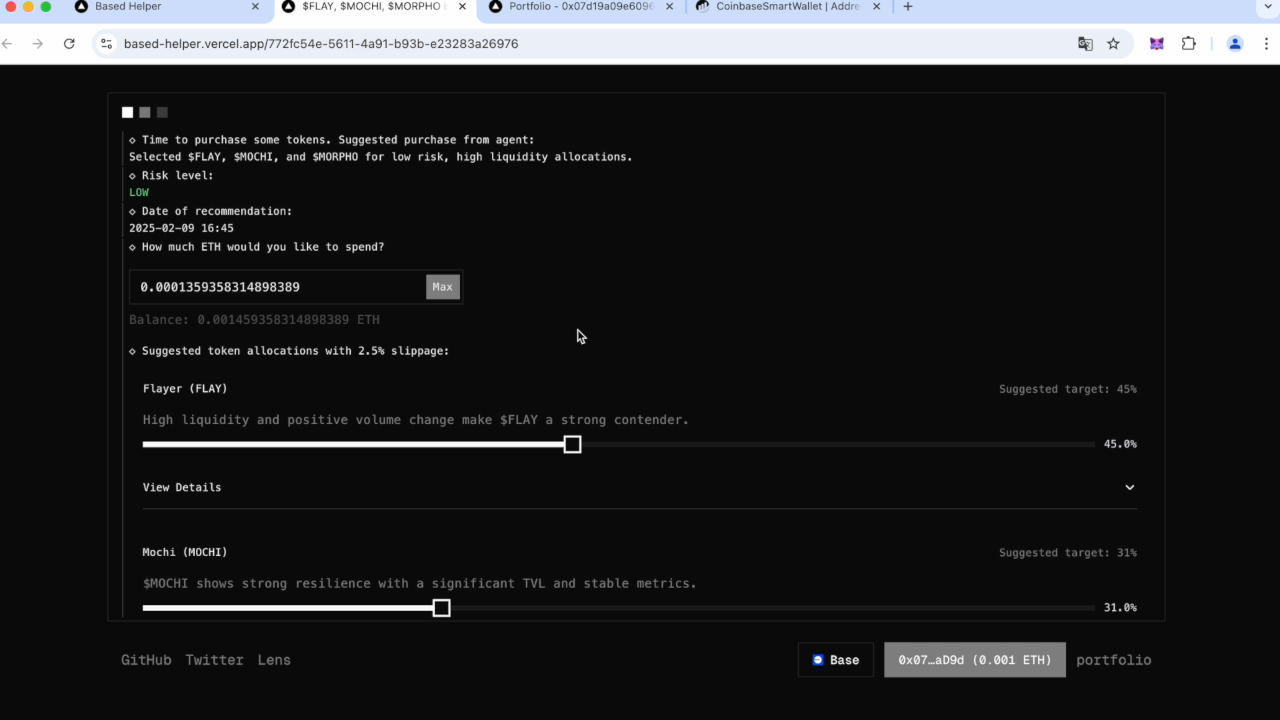Click the View Details label
1280x720 pixels.
[182, 488]
